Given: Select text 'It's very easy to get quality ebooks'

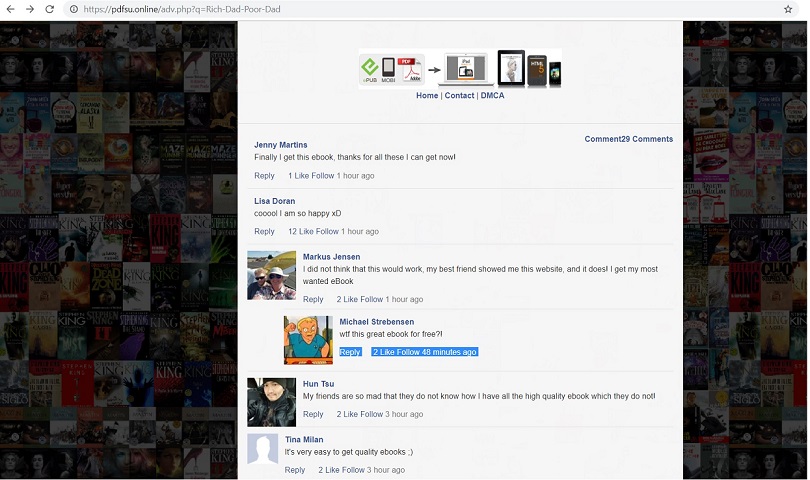Looking at the screenshot, I should 345,452.
